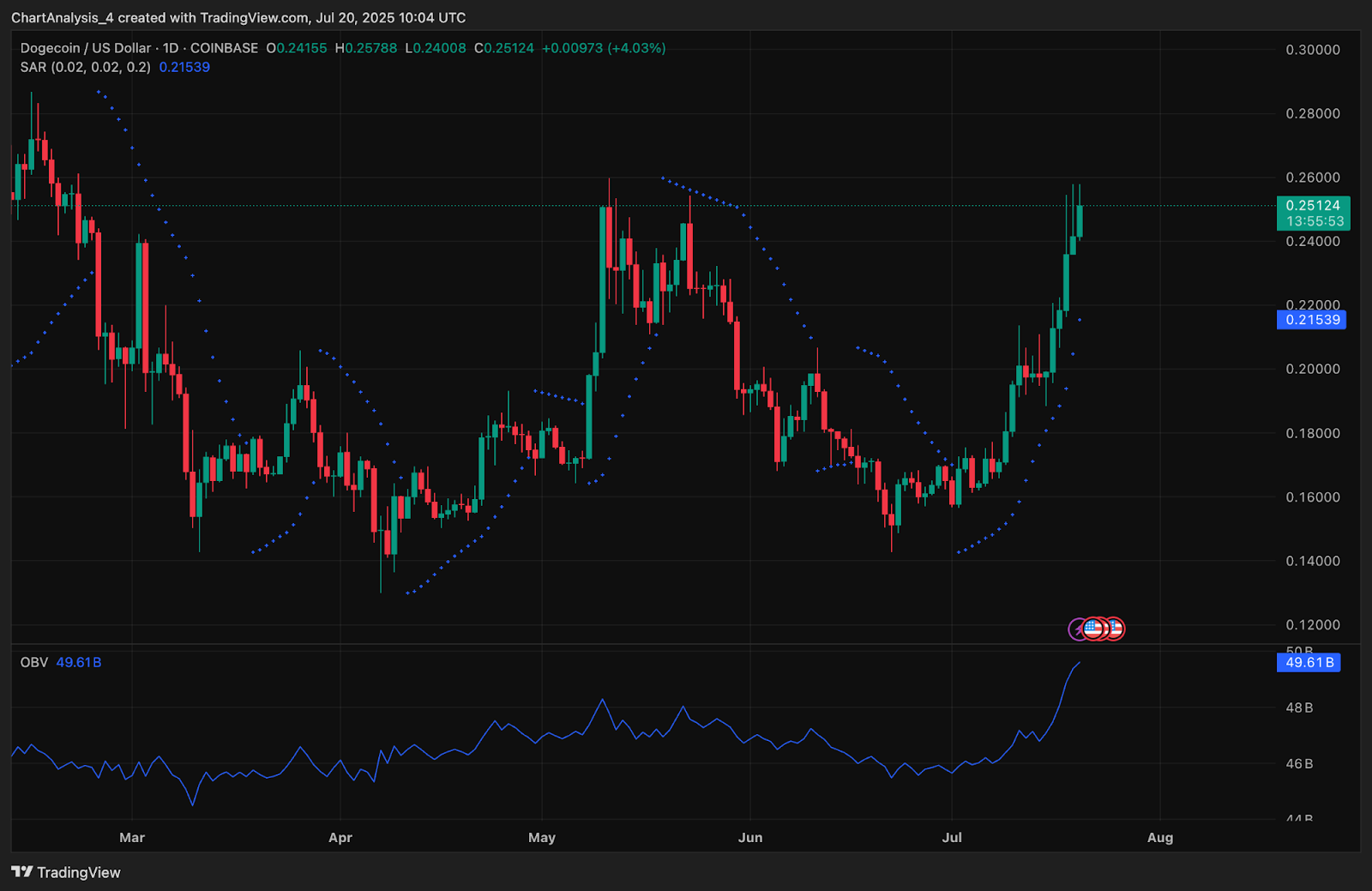Click the front US flag economic event icon

coord(1092,629)
